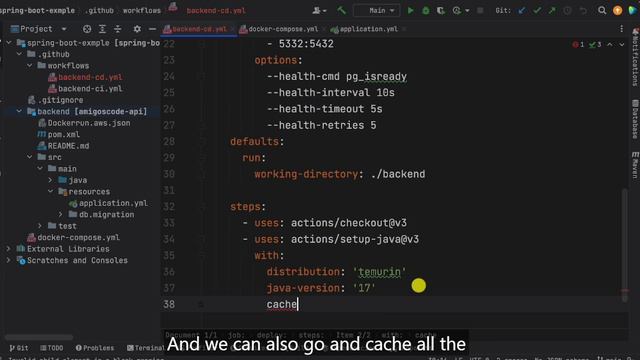Image resolution: width=640 pixels, height=360 pixels.
Task: Collapse the resources folder
Action: click(x=50, y=191)
